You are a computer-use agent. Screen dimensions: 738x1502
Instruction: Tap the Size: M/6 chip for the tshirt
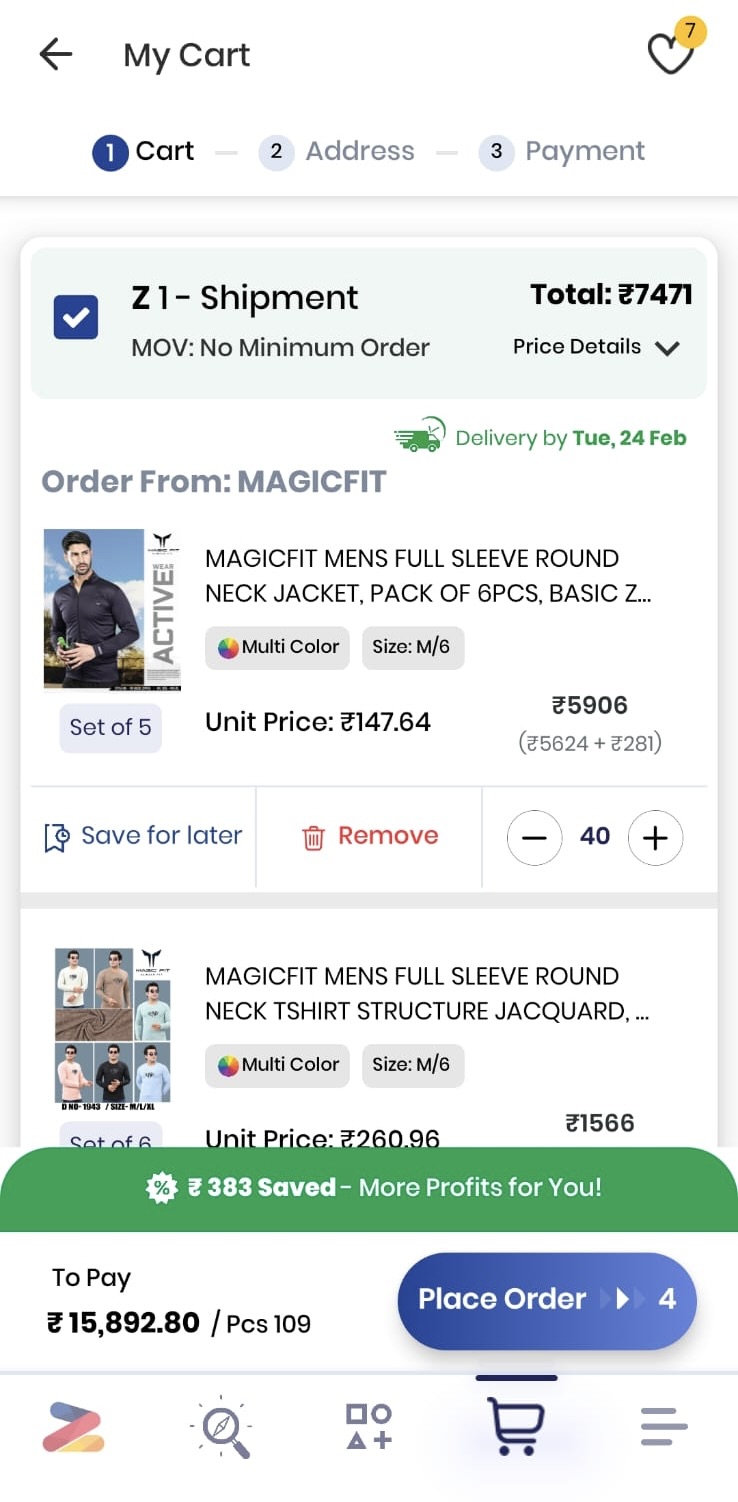[x=411, y=1065]
